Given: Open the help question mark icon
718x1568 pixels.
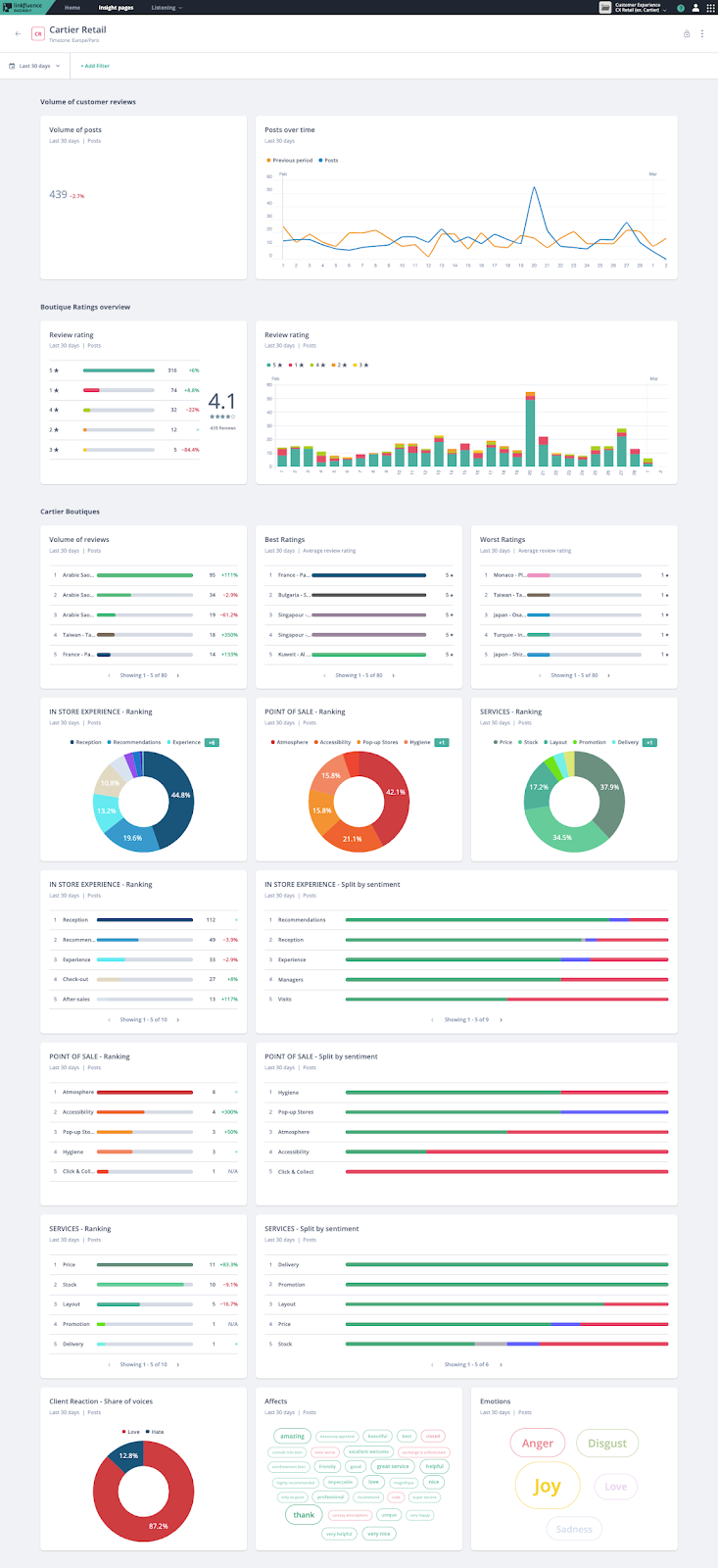Looking at the screenshot, I should coord(683,7).
